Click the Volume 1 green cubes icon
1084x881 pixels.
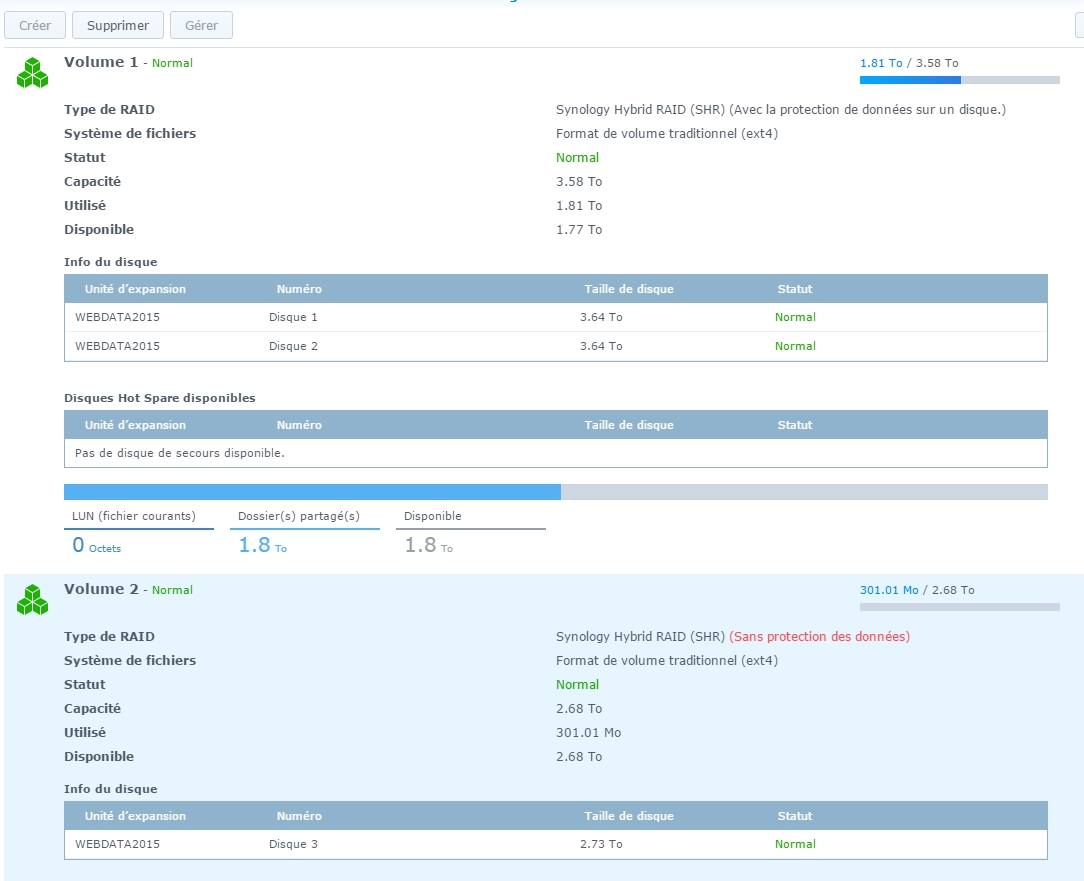pyautogui.click(x=33, y=73)
